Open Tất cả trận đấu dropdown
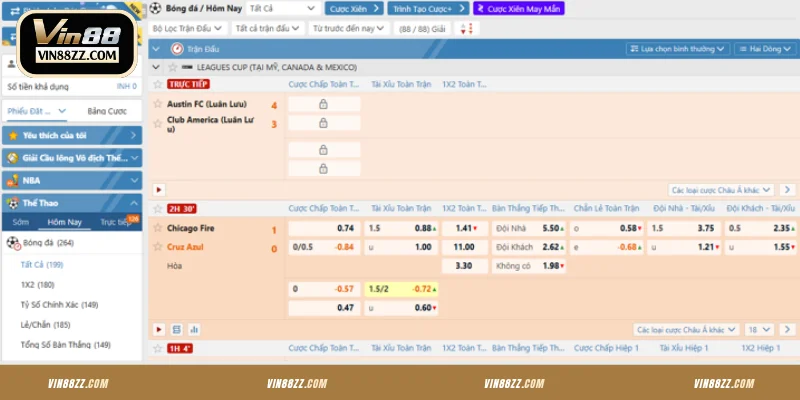 point(268,29)
